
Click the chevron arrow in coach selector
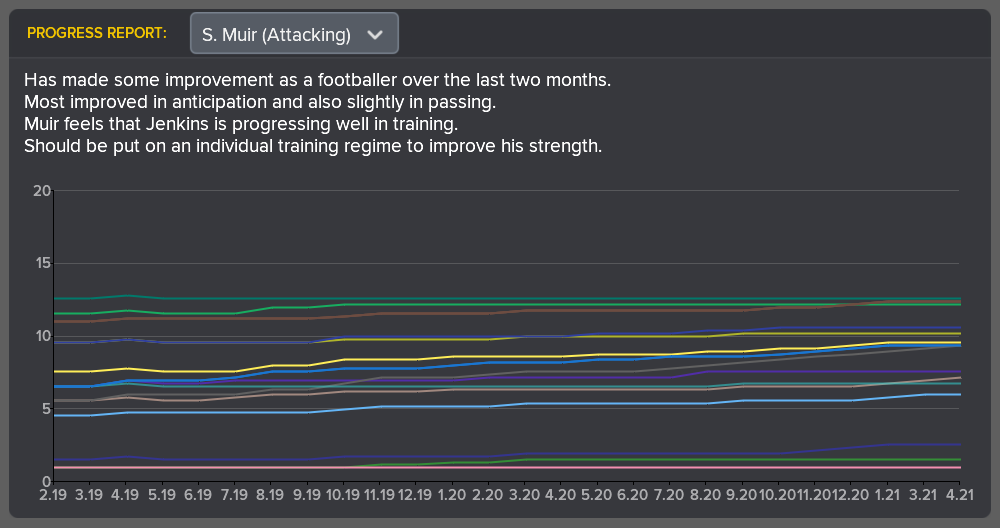[x=375, y=34]
